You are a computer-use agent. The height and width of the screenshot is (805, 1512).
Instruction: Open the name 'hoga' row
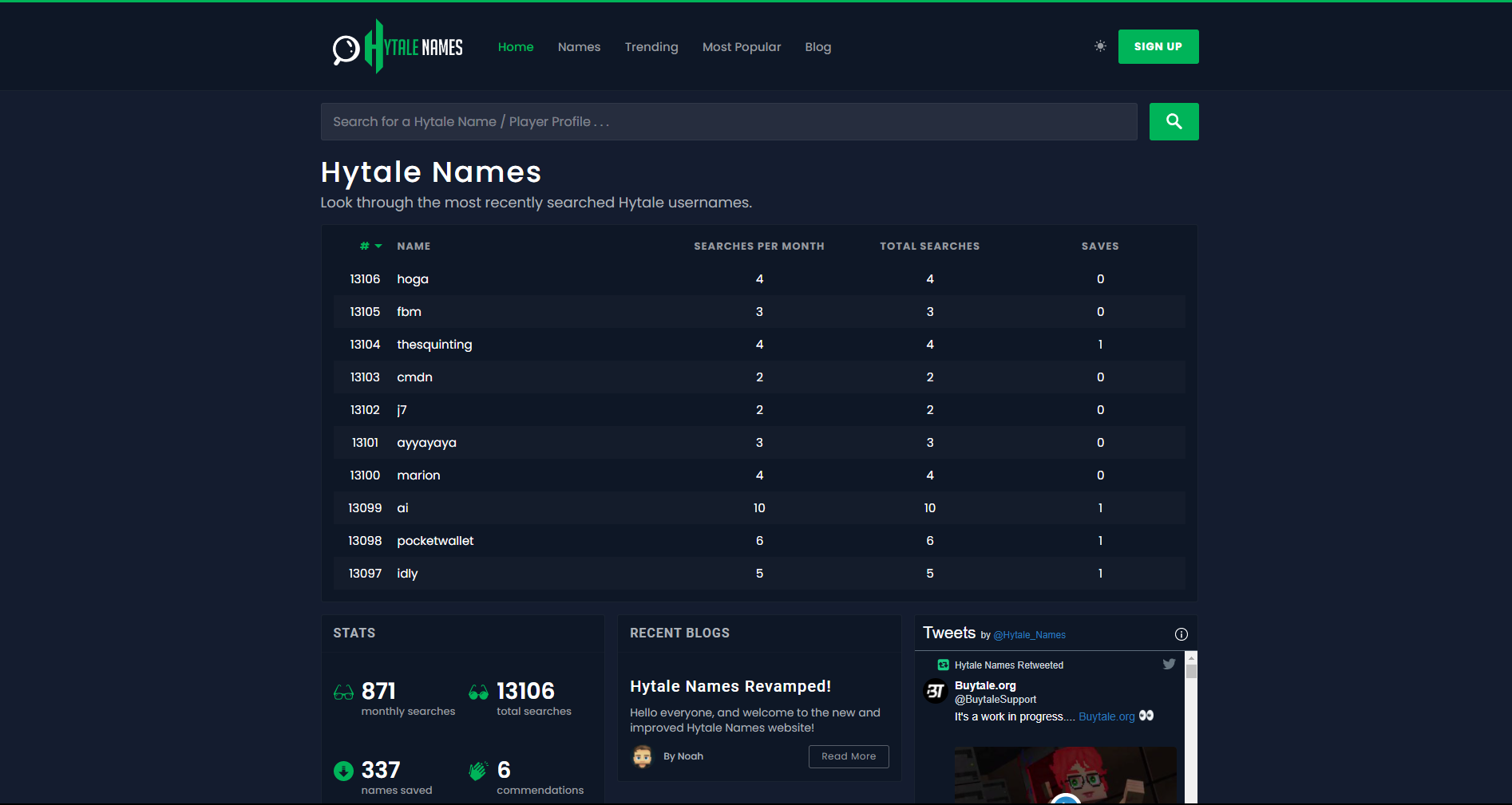759,278
